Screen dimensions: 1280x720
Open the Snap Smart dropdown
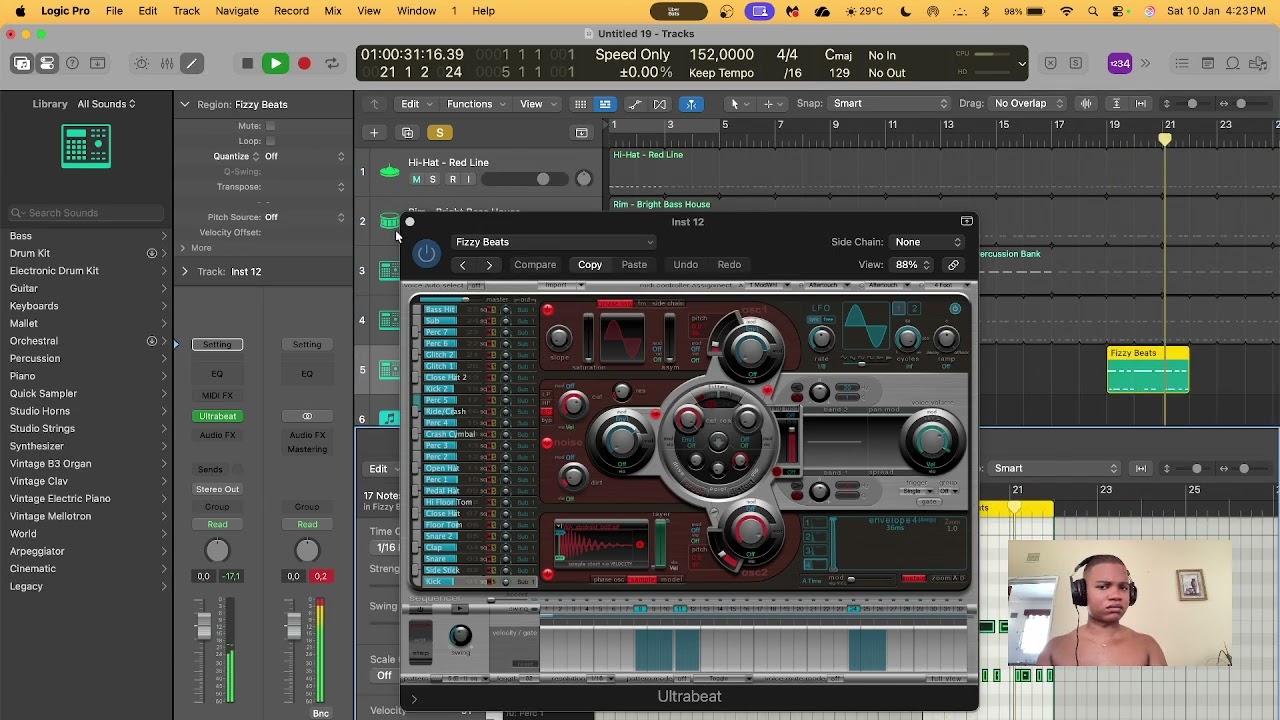(890, 103)
